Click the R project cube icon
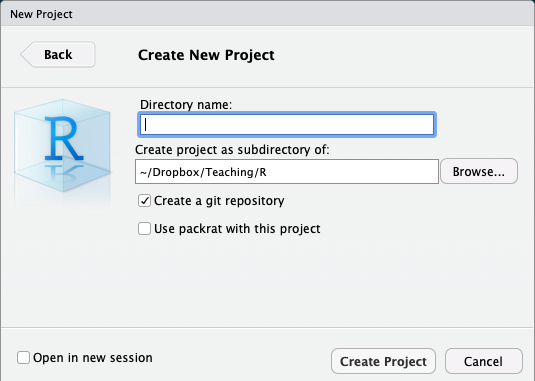This screenshot has width=535, height=381. coord(62,146)
